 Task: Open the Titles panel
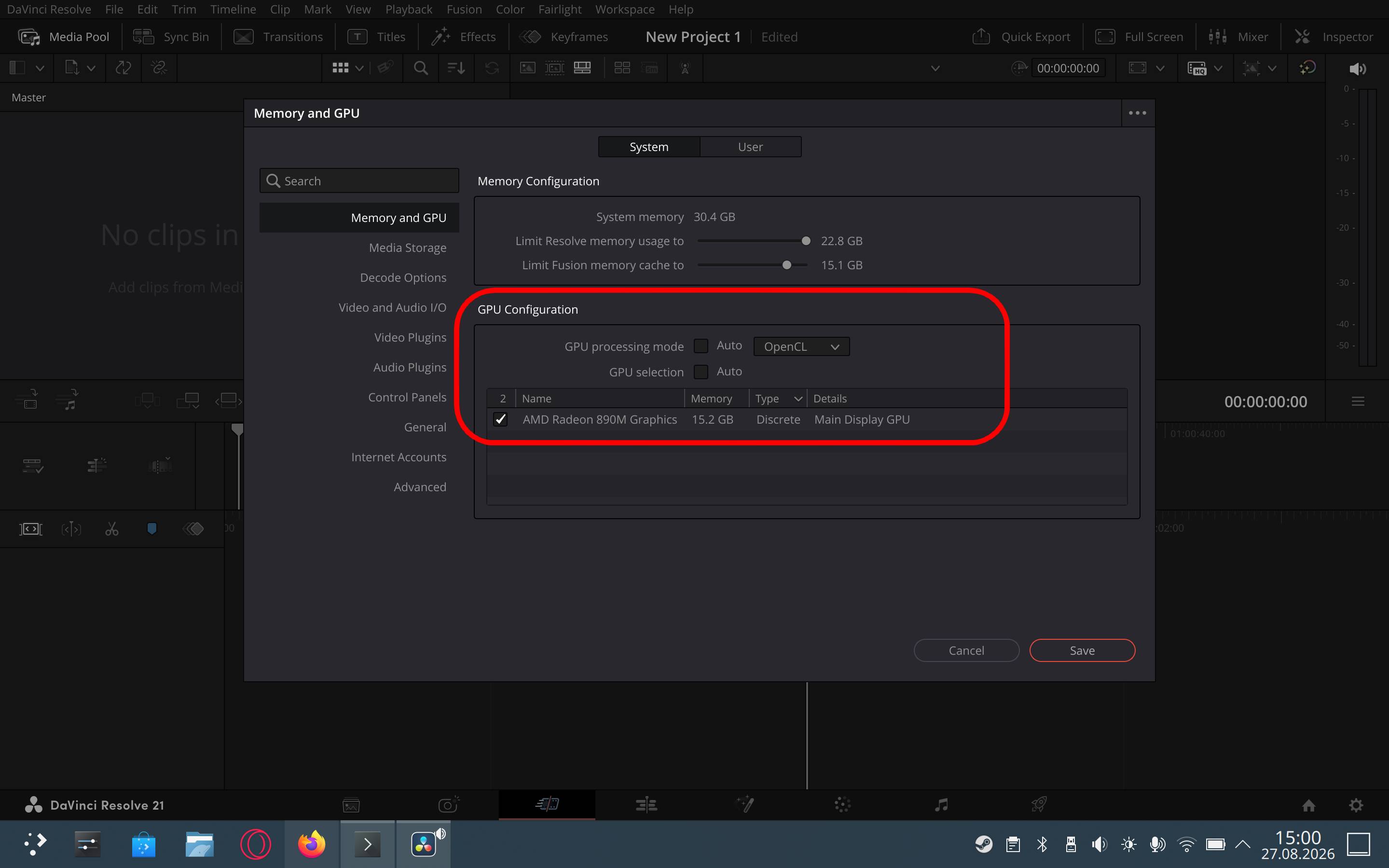click(x=376, y=37)
